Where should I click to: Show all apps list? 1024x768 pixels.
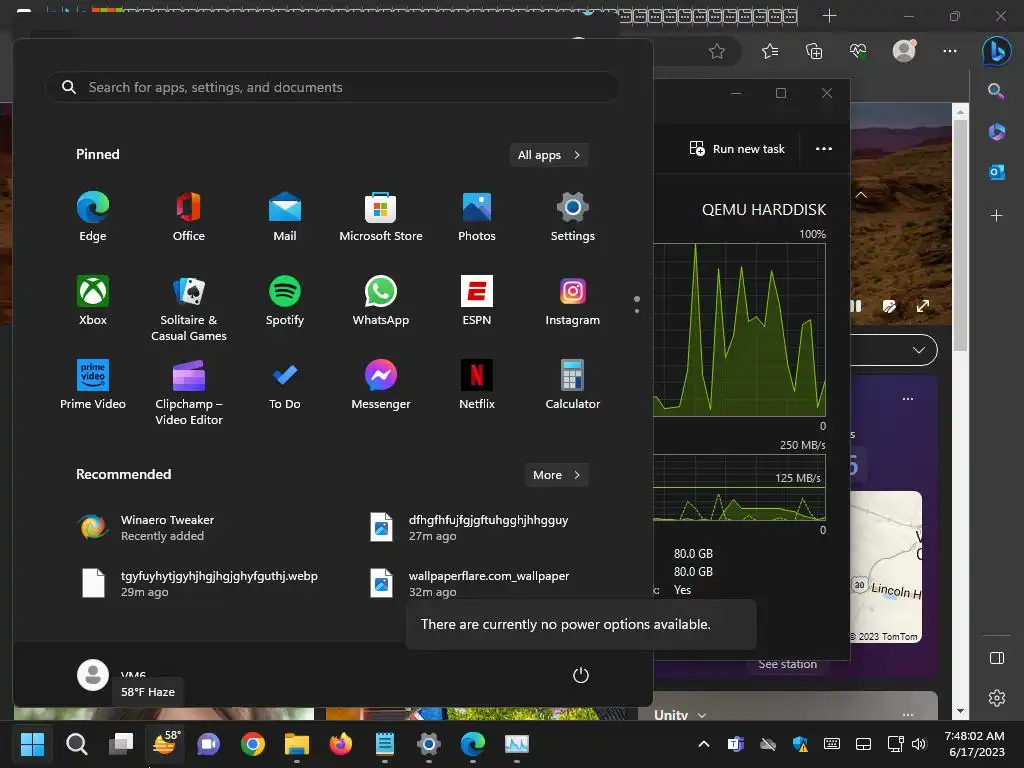[x=549, y=155]
